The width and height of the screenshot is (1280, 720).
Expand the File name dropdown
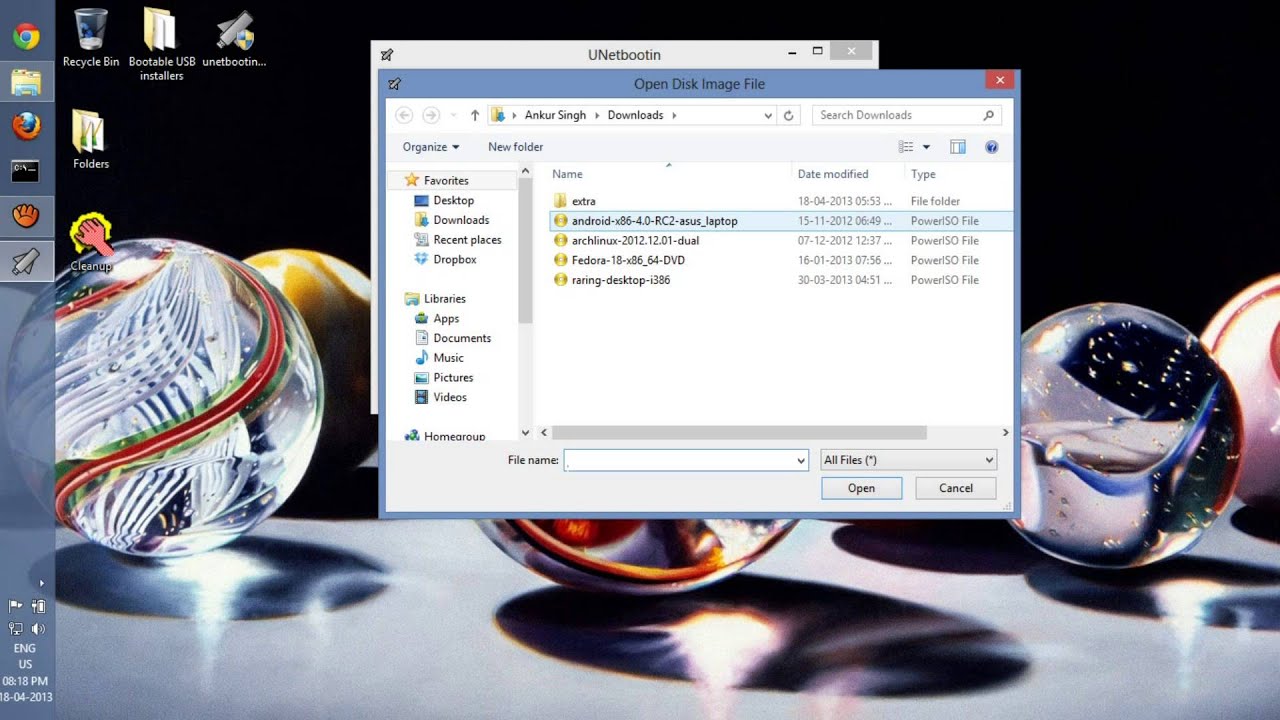(801, 460)
